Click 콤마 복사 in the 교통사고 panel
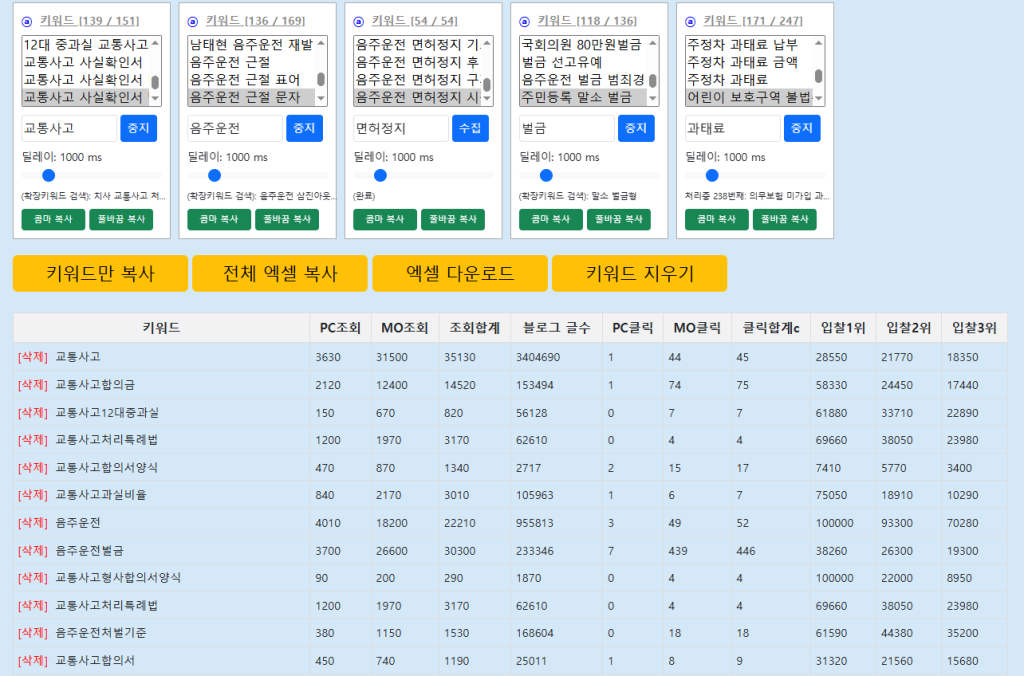 pyautogui.click(x=53, y=219)
